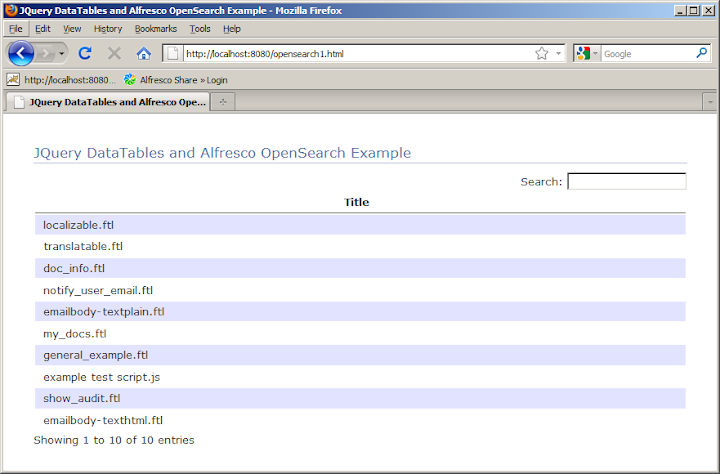Sort by the Title column header

[356, 202]
